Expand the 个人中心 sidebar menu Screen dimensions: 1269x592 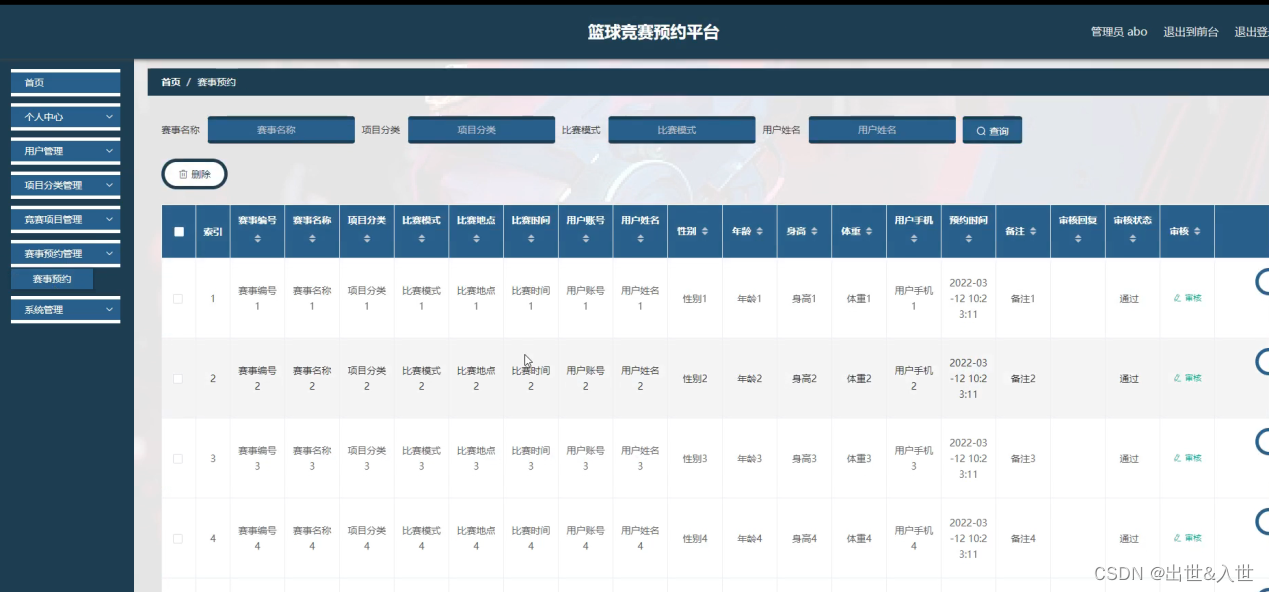[x=65, y=117]
